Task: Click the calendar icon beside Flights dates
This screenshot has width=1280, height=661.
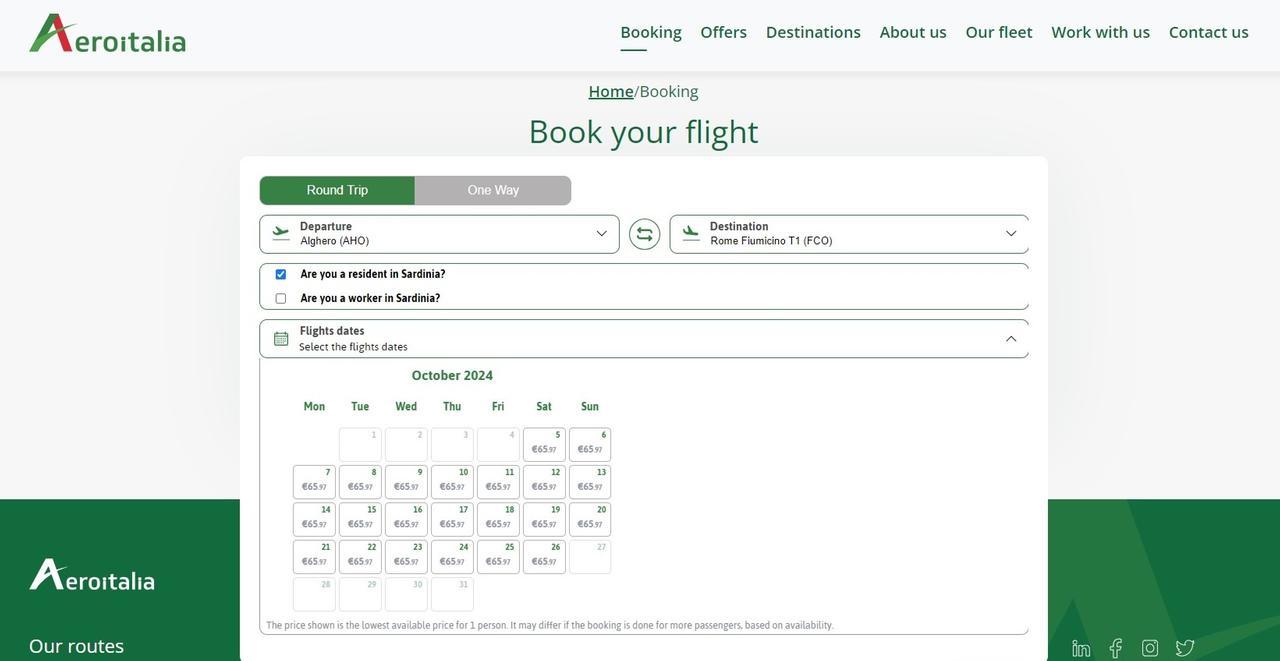Action: [281, 339]
